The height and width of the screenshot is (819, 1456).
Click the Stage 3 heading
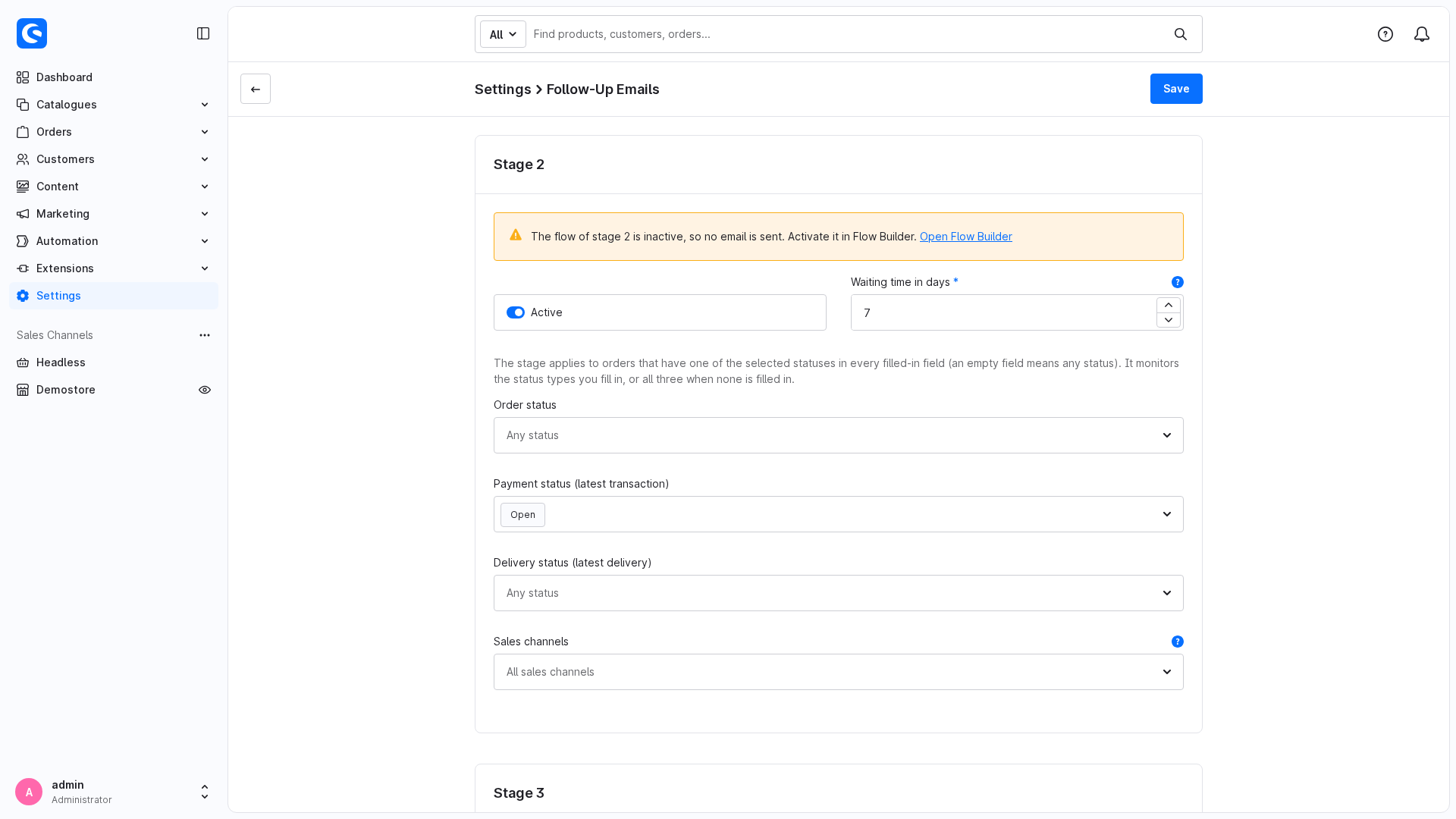519,793
